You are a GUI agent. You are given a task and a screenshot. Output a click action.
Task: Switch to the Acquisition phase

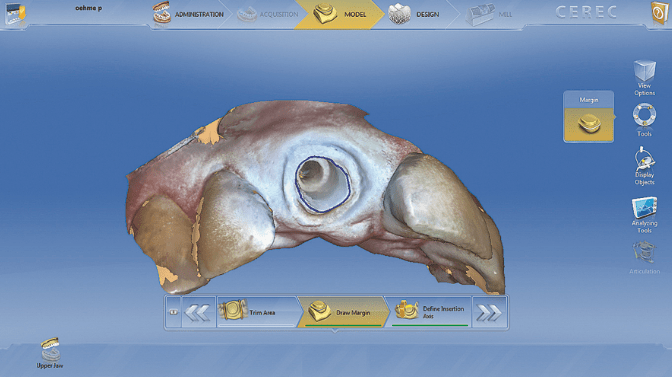pyautogui.click(x=267, y=14)
